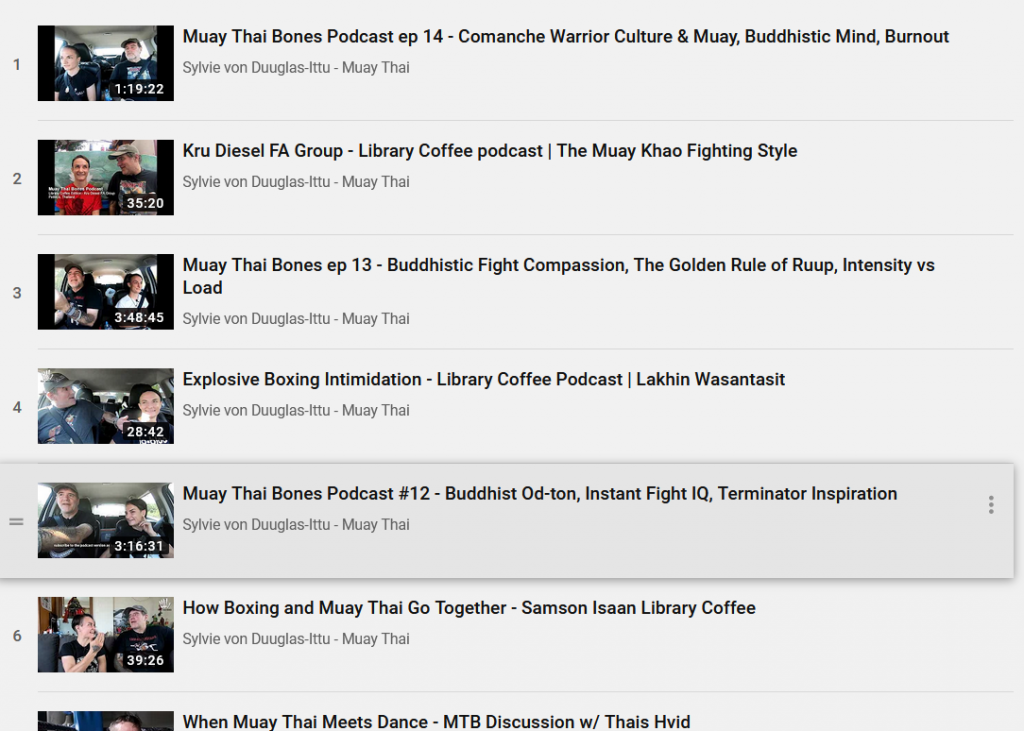The width and height of the screenshot is (1024, 731).
Task: Visit the channel name under Muay Thai Bones ep 13
Action: click(x=296, y=319)
